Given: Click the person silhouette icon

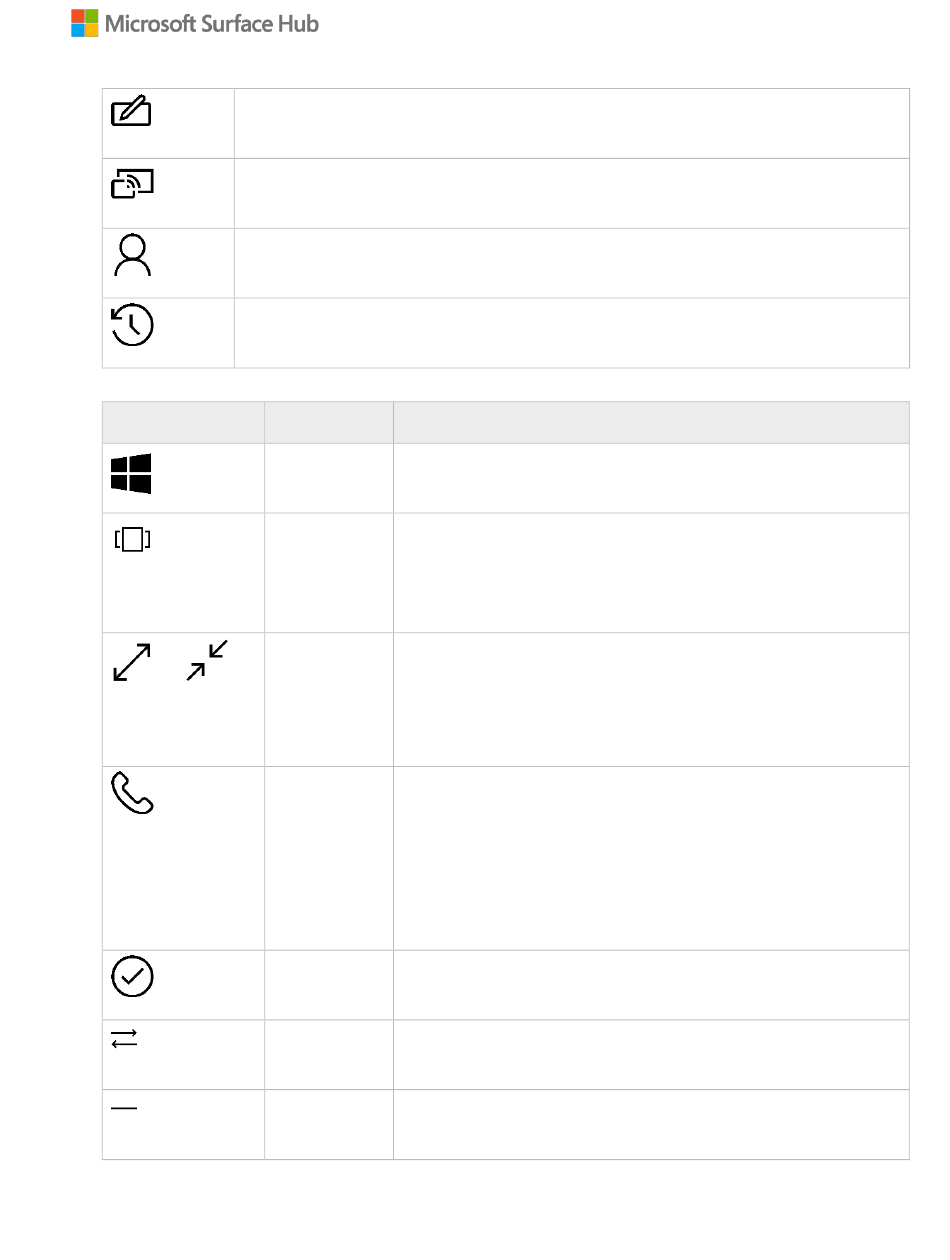Looking at the screenshot, I should 133,255.
